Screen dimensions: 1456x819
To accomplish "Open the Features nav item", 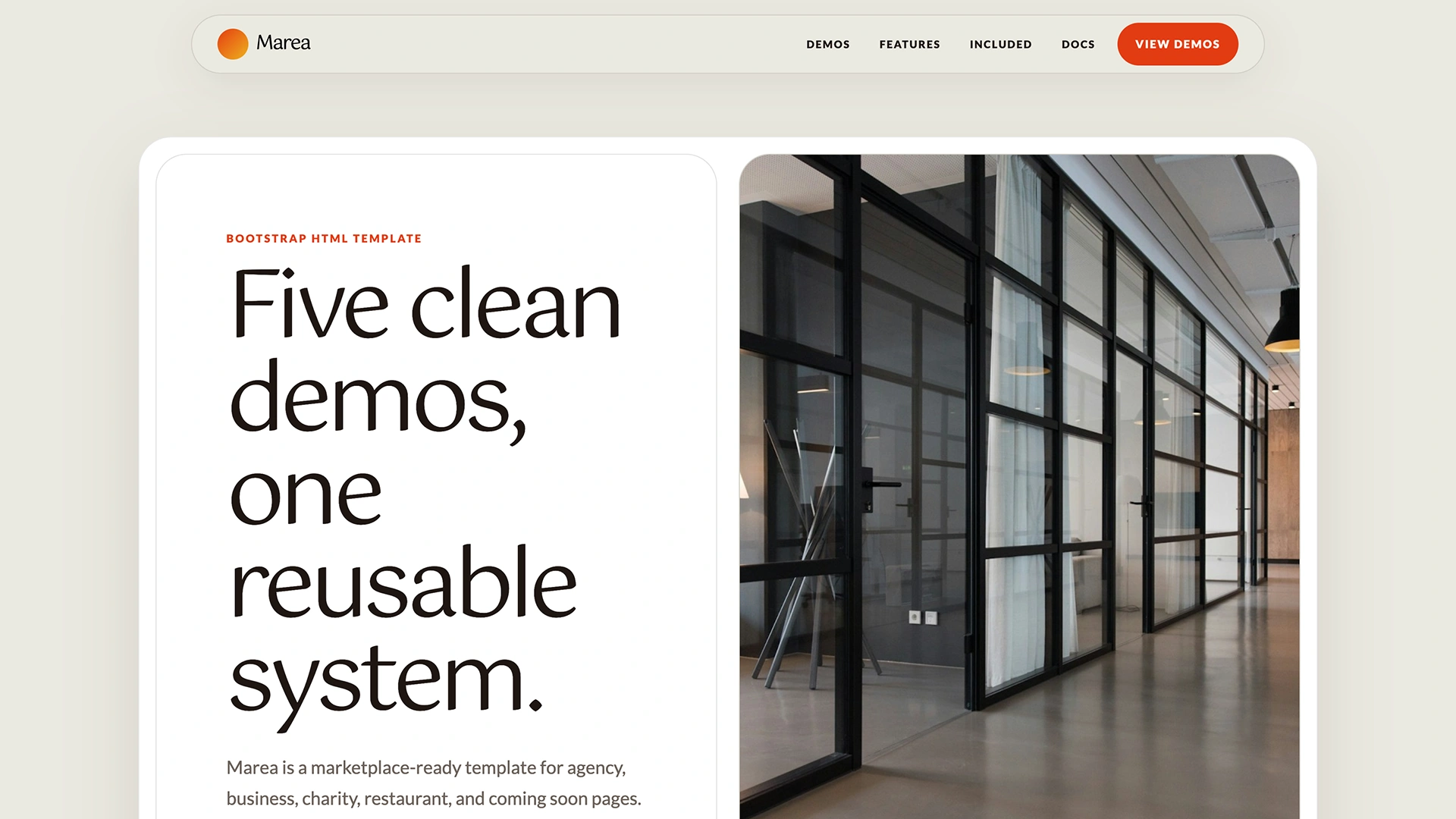I will pyautogui.click(x=909, y=44).
